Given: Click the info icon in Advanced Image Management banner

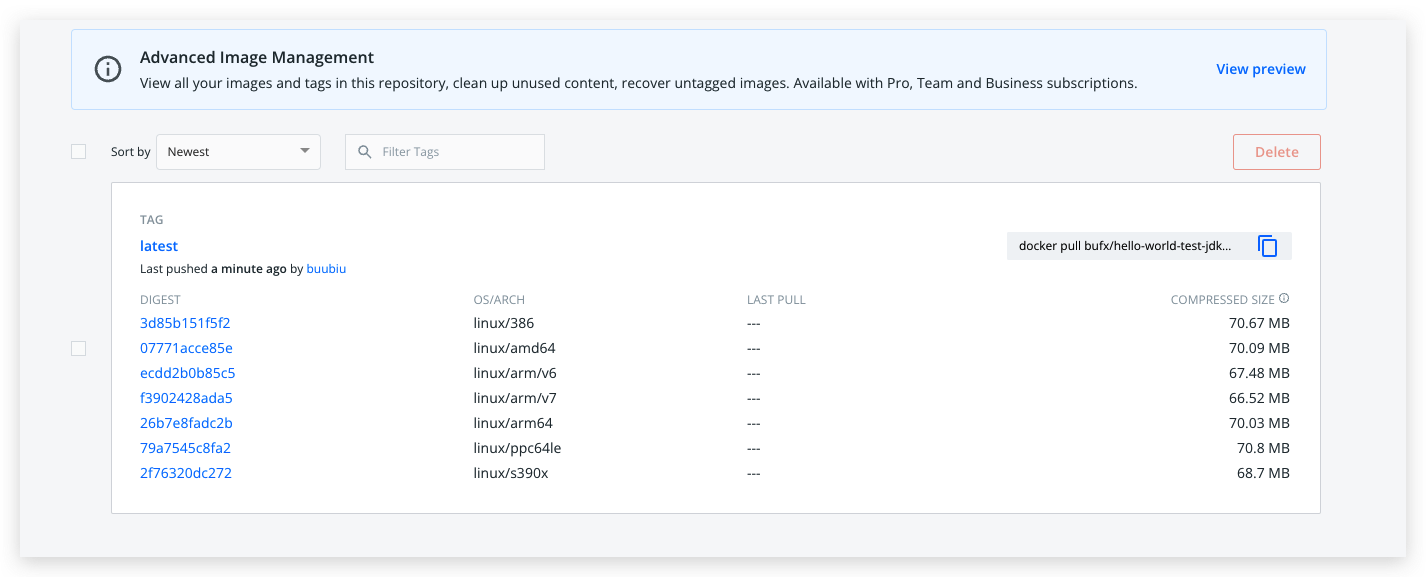Looking at the screenshot, I should (107, 69).
